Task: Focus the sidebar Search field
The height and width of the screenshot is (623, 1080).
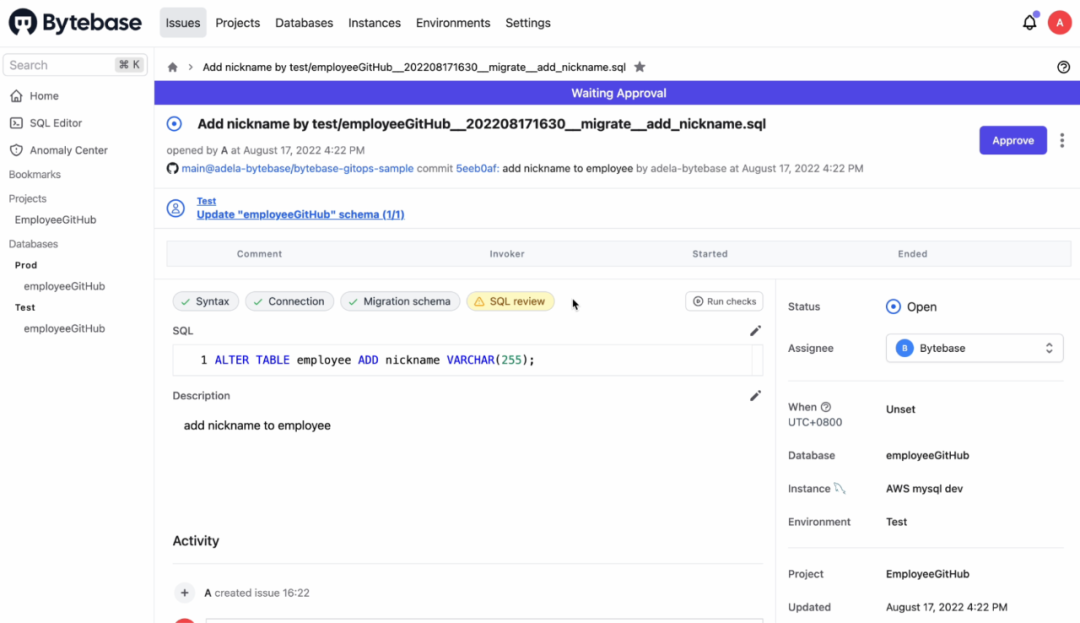Action: 60,65
